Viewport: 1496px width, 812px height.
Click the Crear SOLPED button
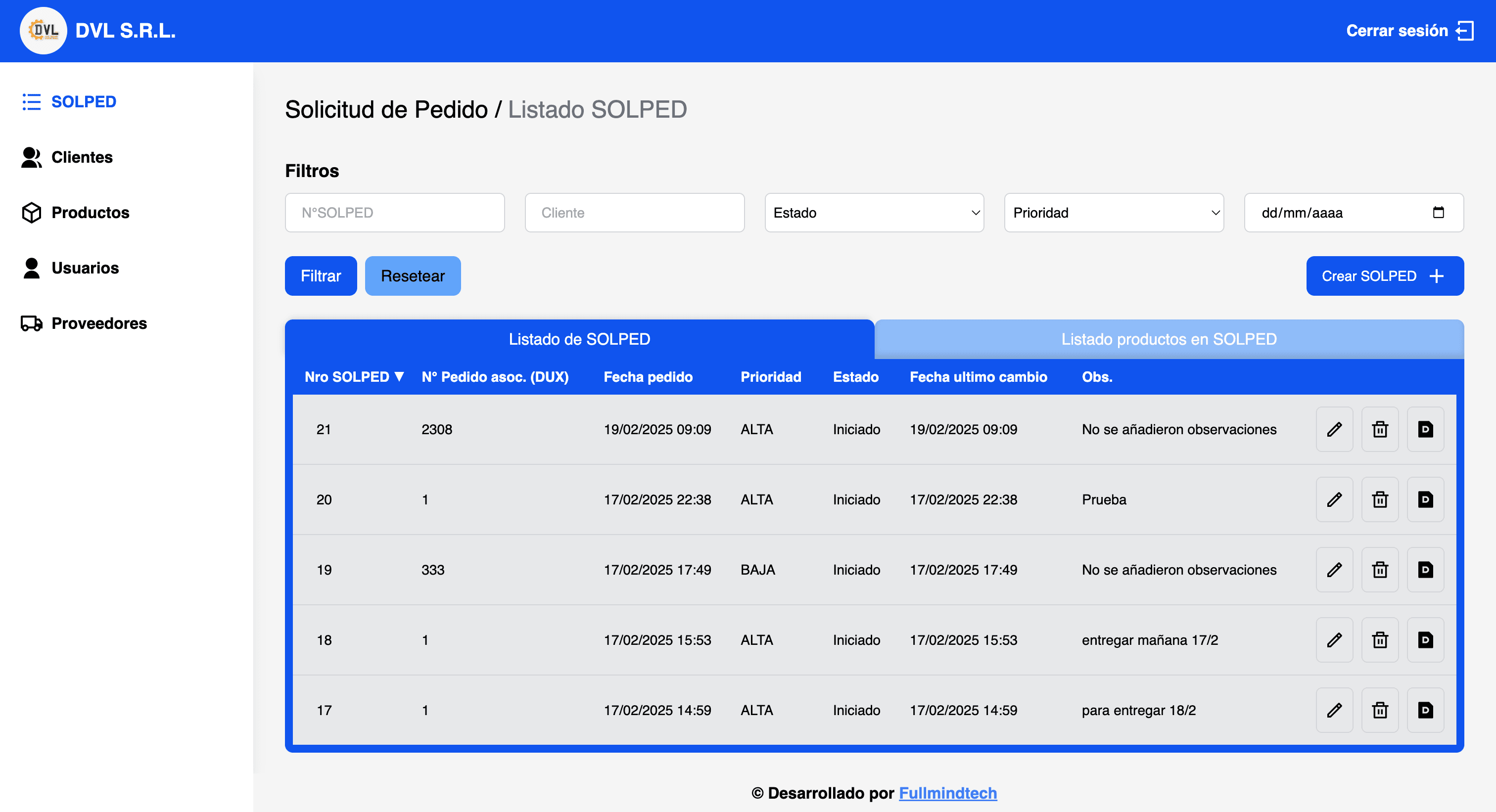tap(1385, 276)
